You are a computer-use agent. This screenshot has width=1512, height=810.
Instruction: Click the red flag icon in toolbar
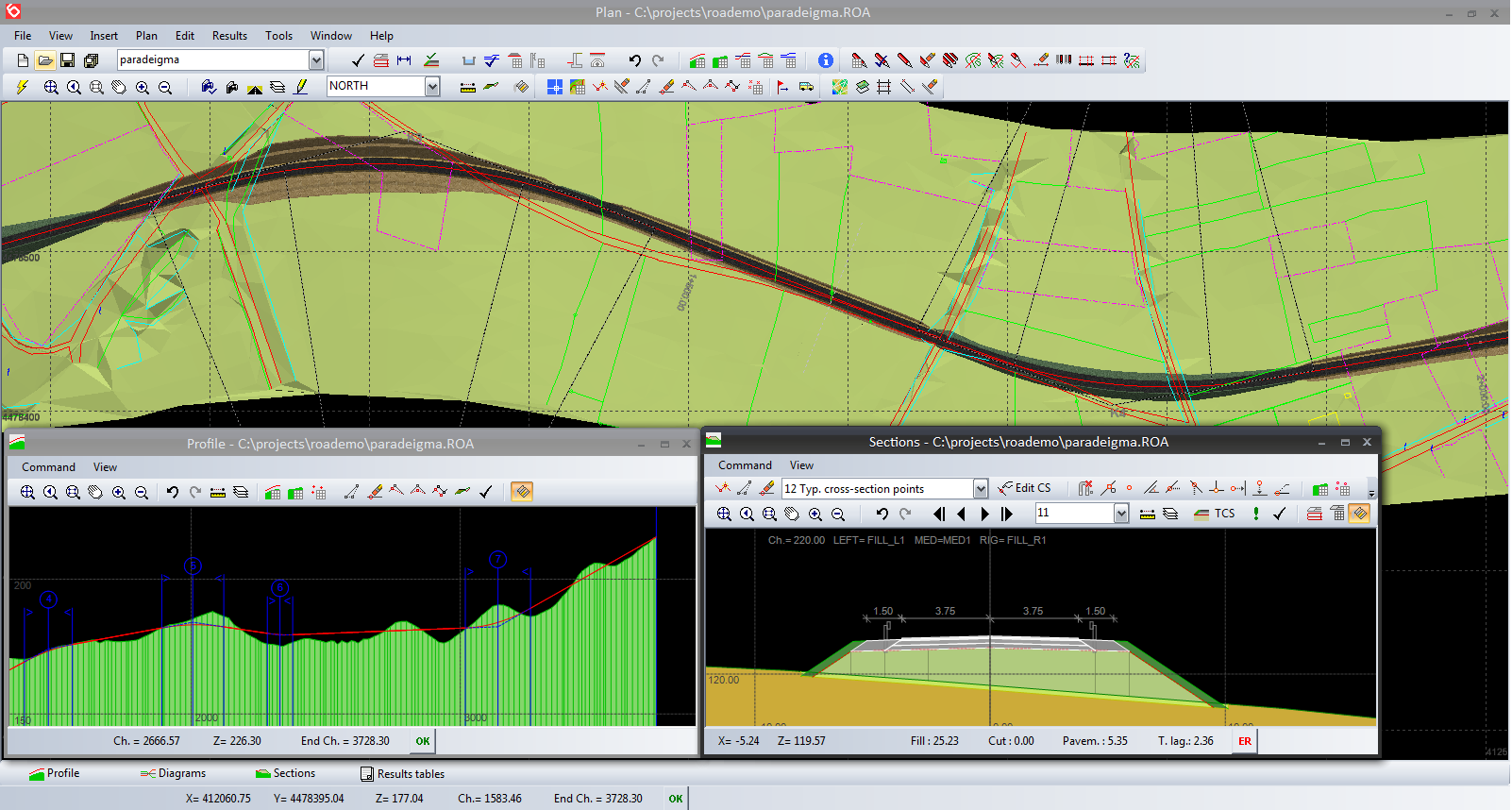pos(782,87)
